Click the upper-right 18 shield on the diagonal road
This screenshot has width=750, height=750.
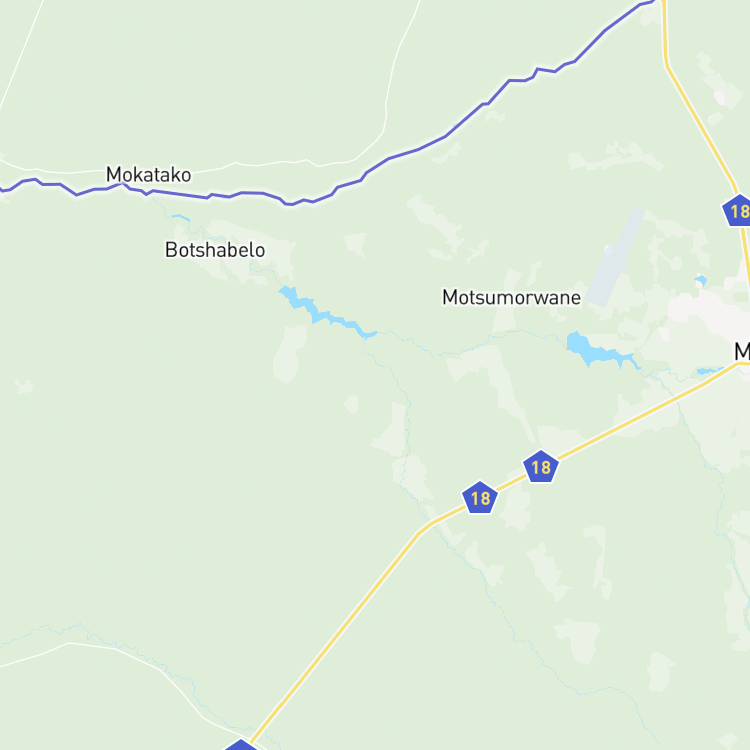tap(540, 466)
